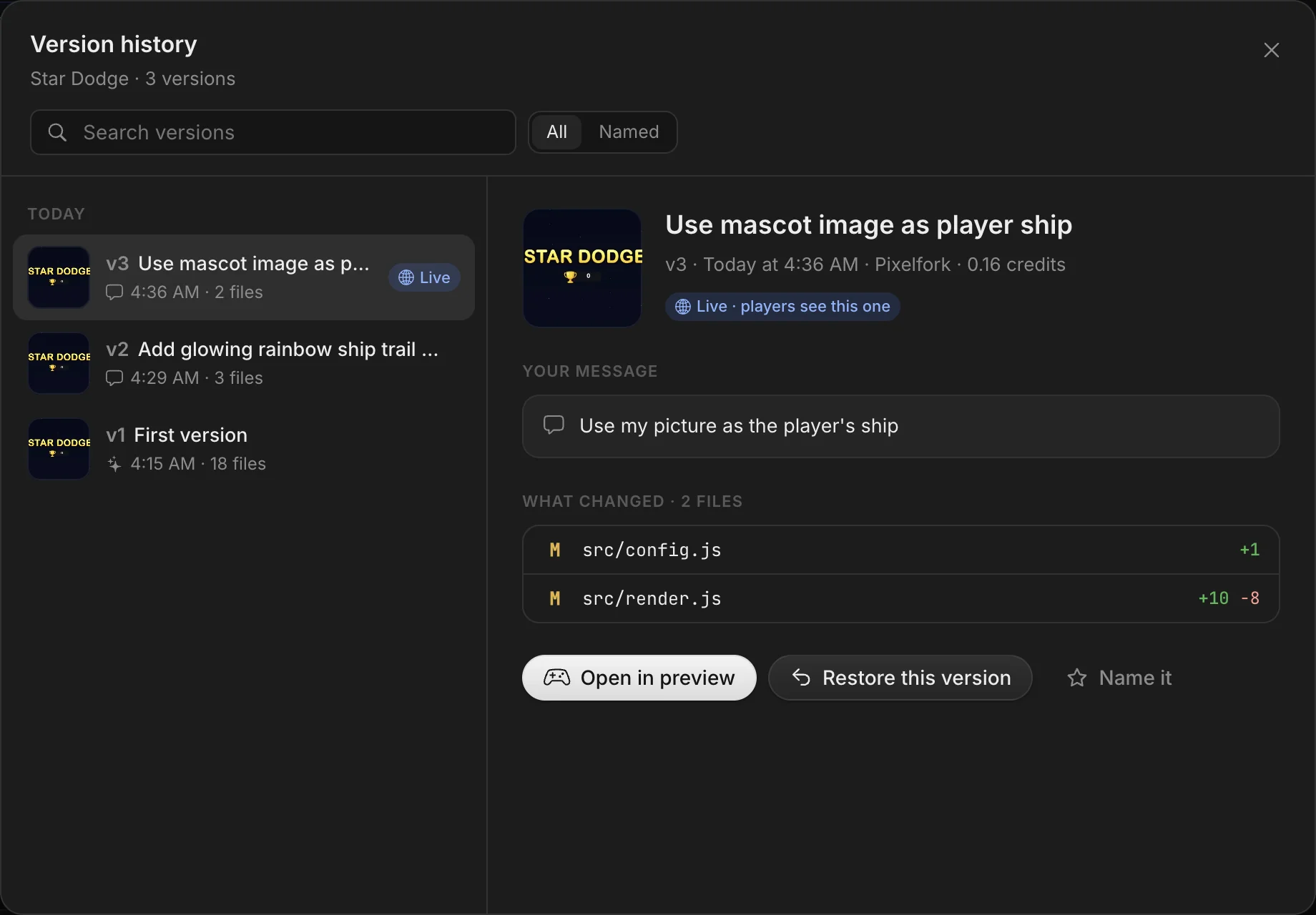This screenshot has width=1316, height=915.
Task: Click the chat bubble icon beside 4:29 AM
Action: [114, 378]
